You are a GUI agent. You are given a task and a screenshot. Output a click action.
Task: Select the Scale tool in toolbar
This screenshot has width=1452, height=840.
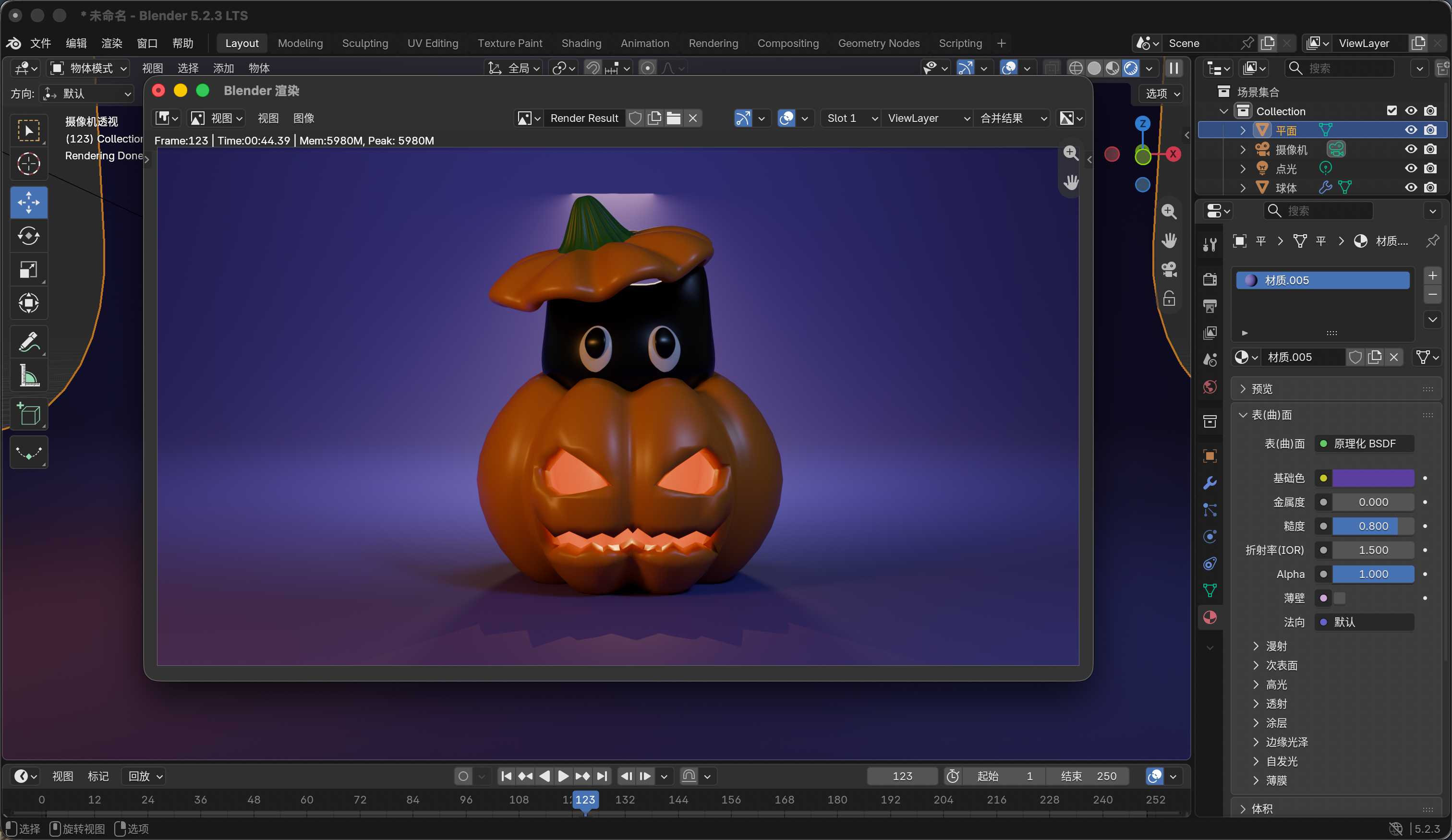point(29,270)
